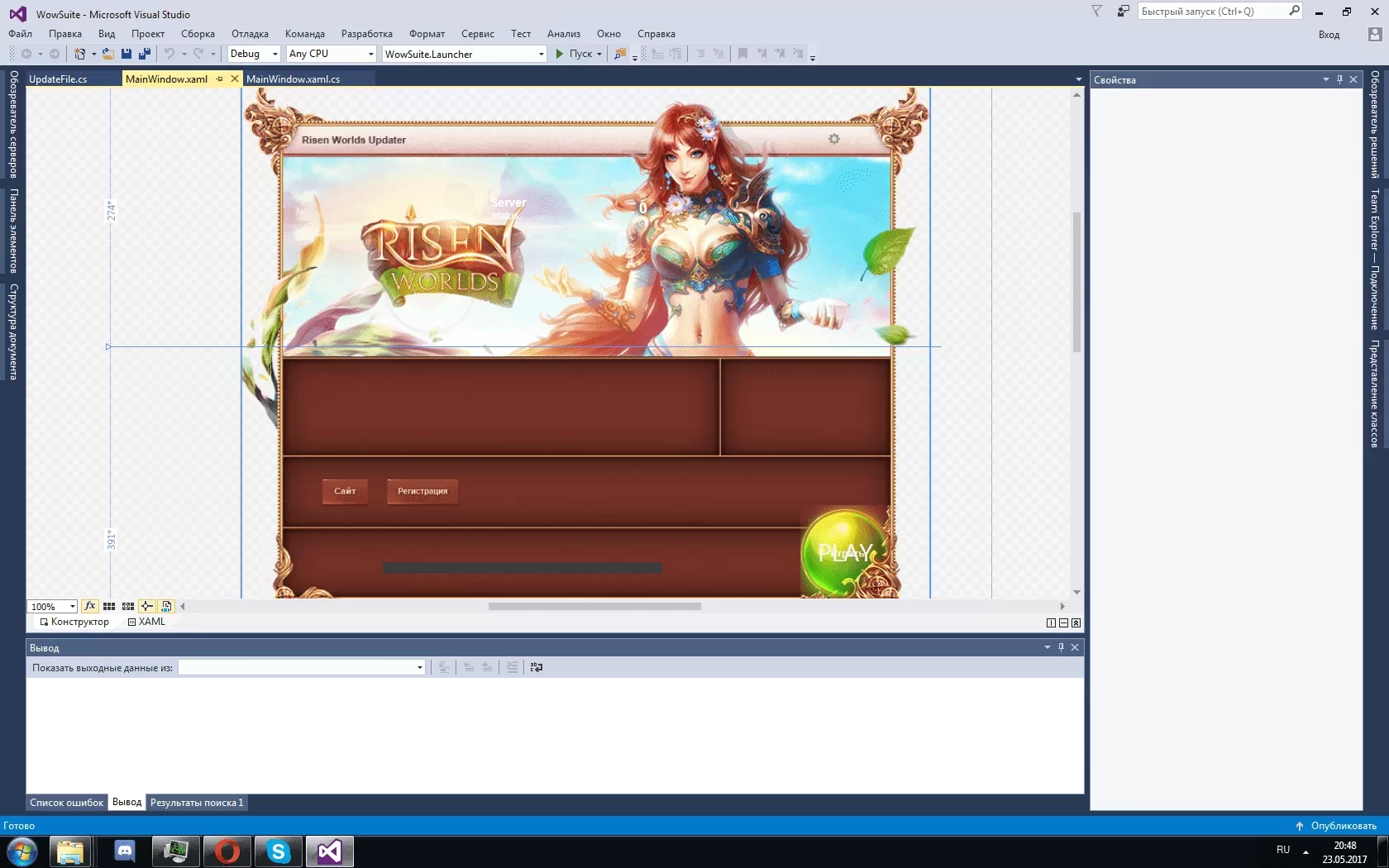Open the Debug configuration dropdown
Viewport: 1389px width, 868px height.
pos(254,54)
